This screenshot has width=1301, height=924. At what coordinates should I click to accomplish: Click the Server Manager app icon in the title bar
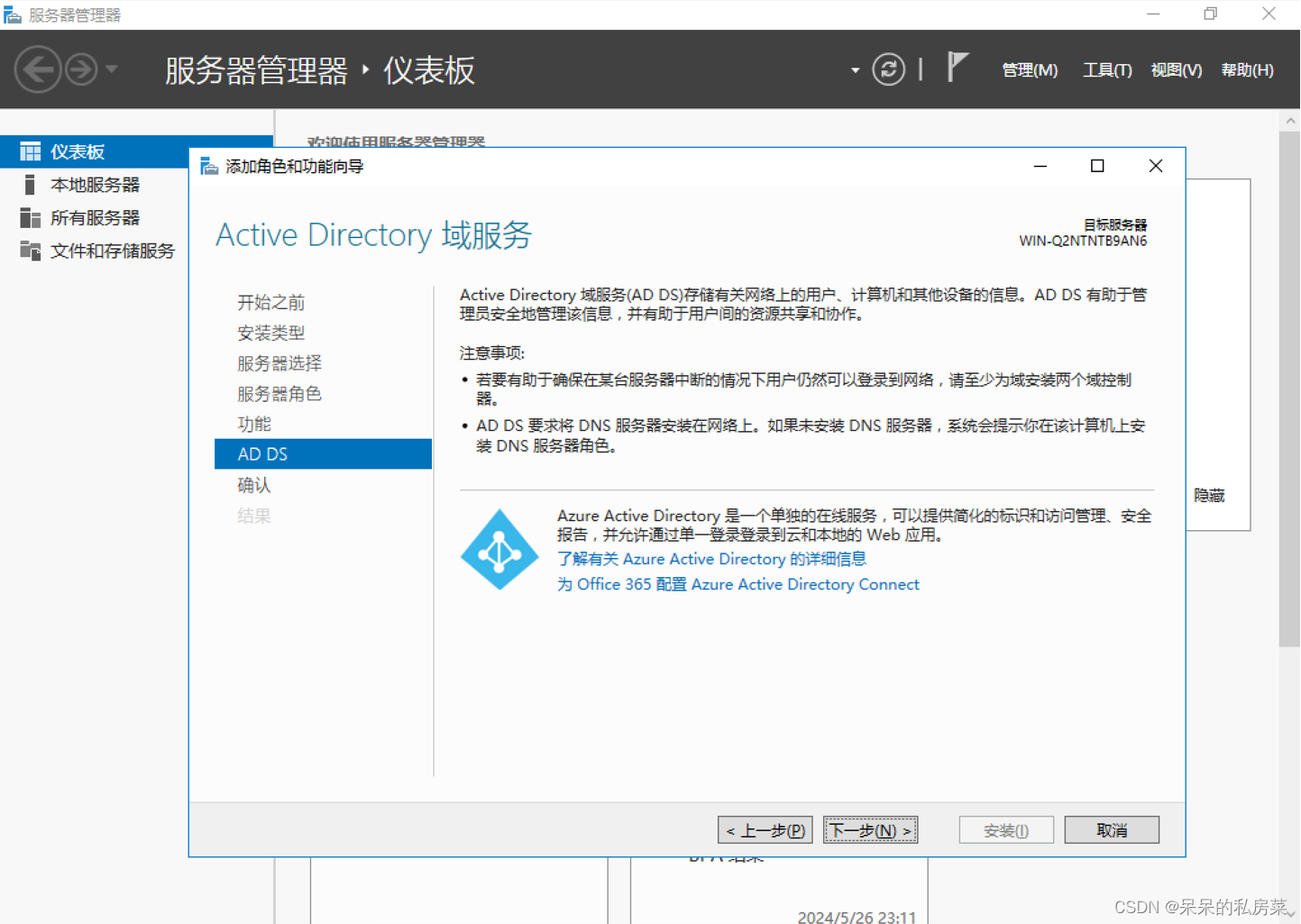[x=12, y=14]
